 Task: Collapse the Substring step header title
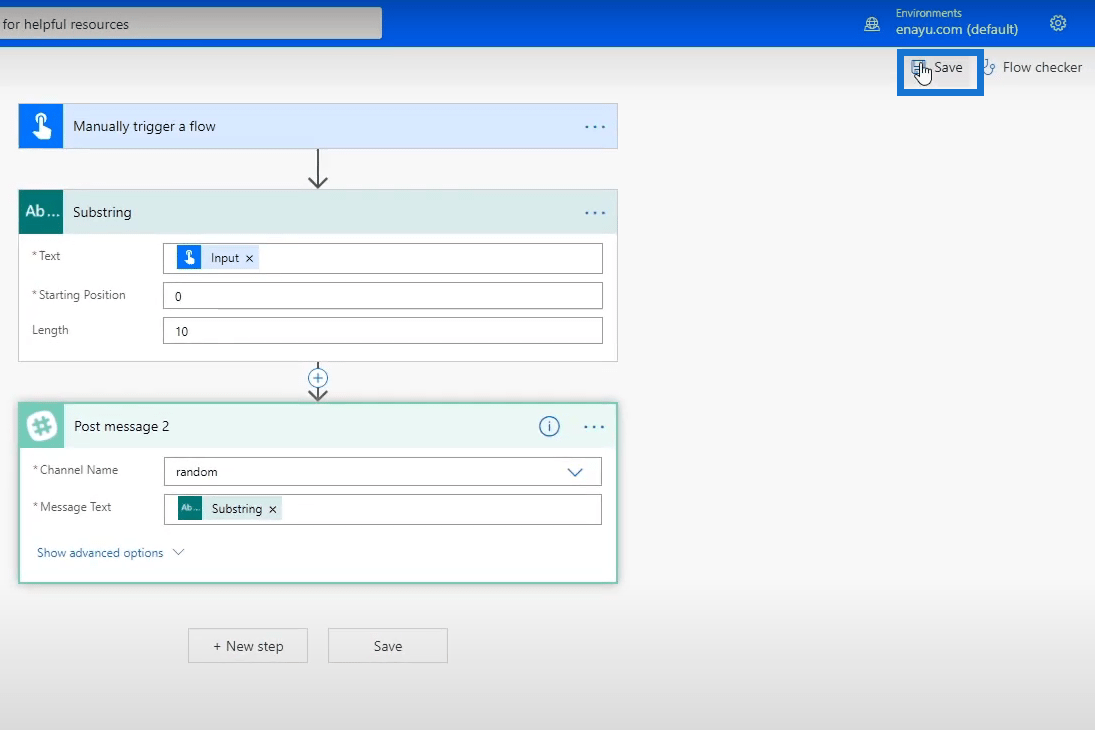pos(102,212)
